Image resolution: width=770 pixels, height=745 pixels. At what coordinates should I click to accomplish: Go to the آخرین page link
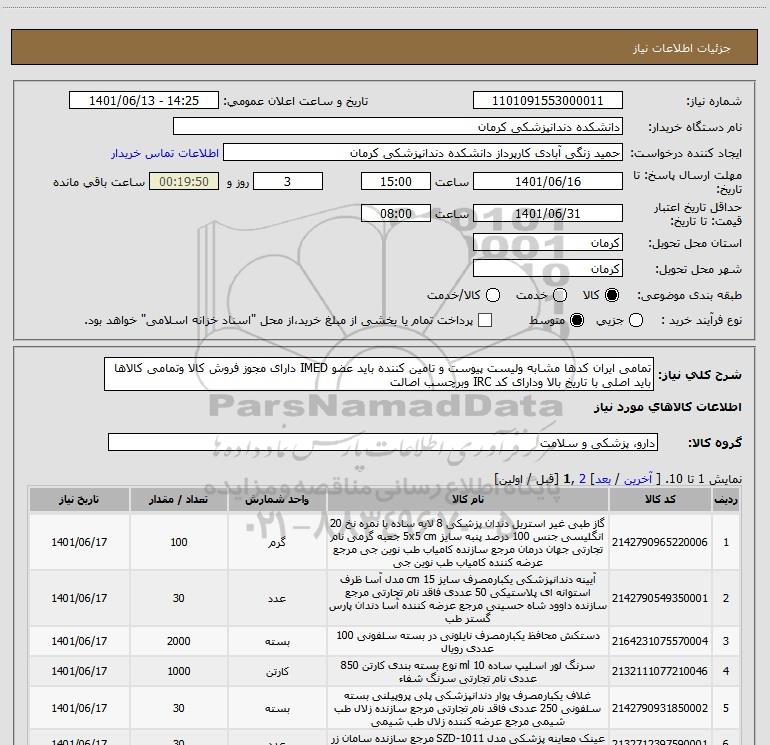pyautogui.click(x=638, y=479)
